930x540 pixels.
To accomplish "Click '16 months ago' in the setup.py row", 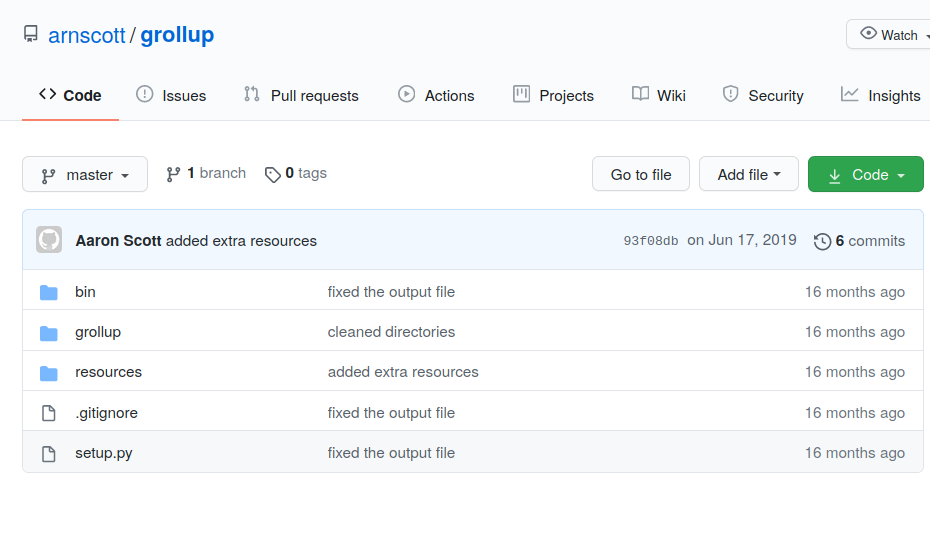I will (855, 453).
